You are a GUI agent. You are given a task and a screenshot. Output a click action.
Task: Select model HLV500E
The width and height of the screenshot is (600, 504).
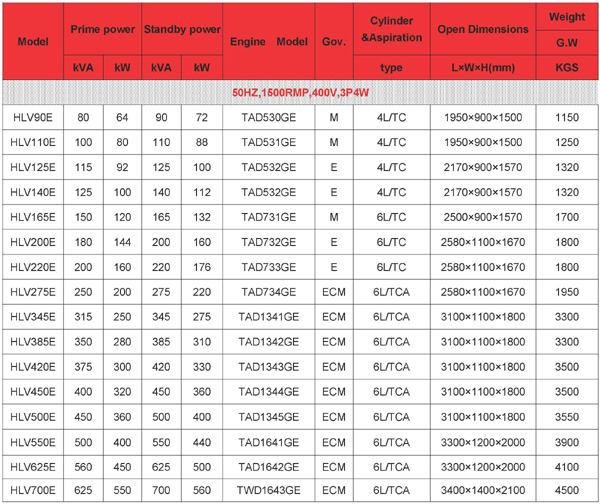(33, 417)
